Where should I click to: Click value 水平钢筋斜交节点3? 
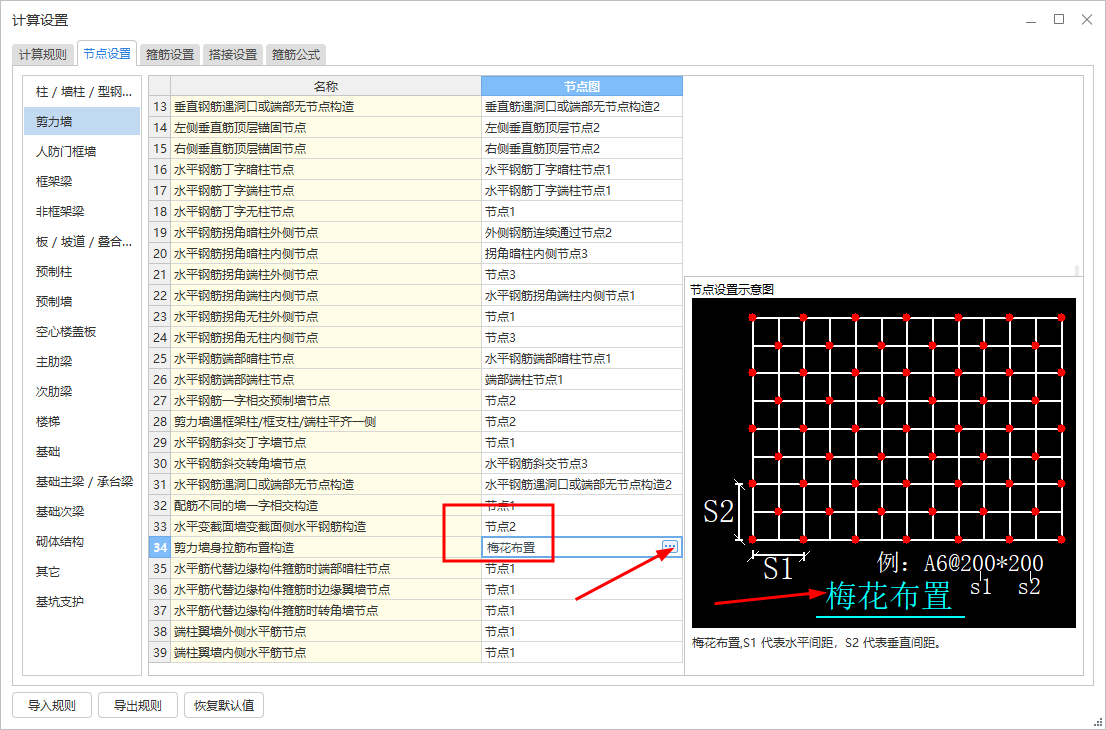(582, 463)
